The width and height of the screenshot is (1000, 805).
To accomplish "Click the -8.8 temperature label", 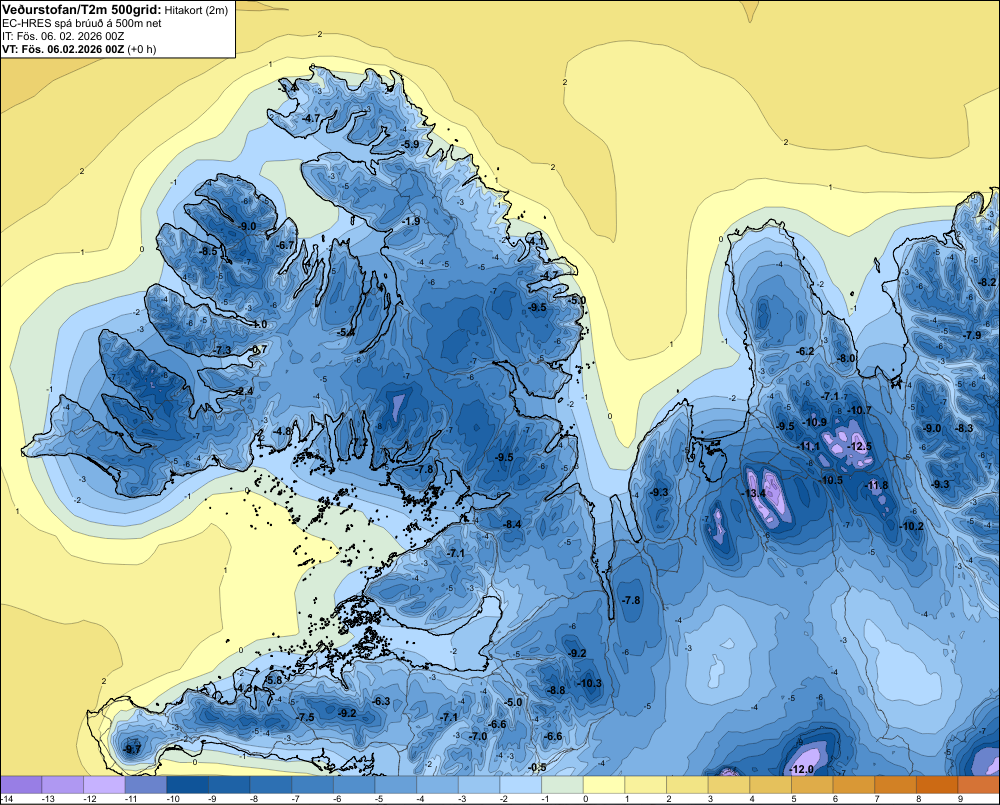I will (556, 690).
